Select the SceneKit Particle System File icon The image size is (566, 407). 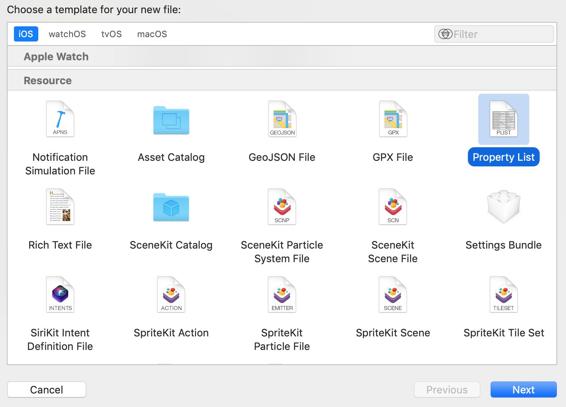282,207
